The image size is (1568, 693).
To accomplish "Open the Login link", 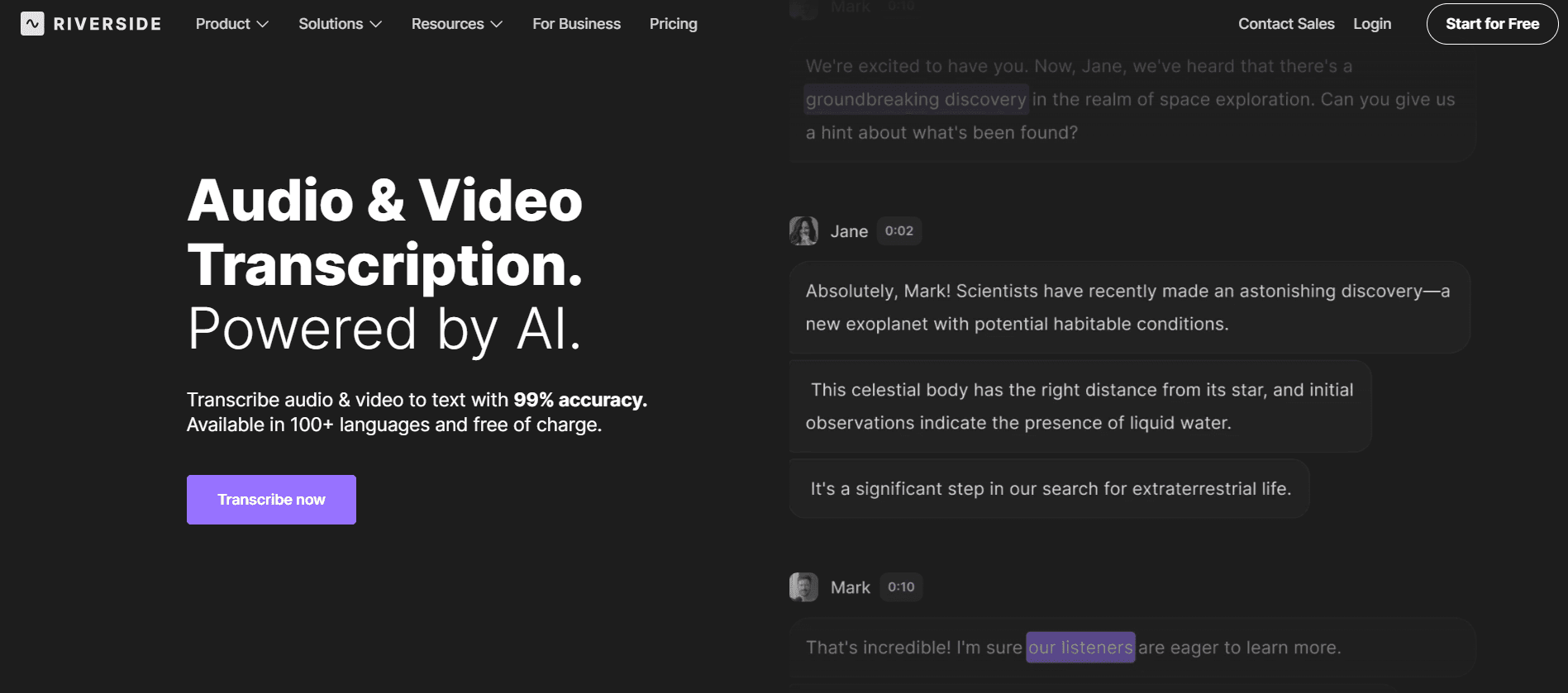I will [1371, 24].
